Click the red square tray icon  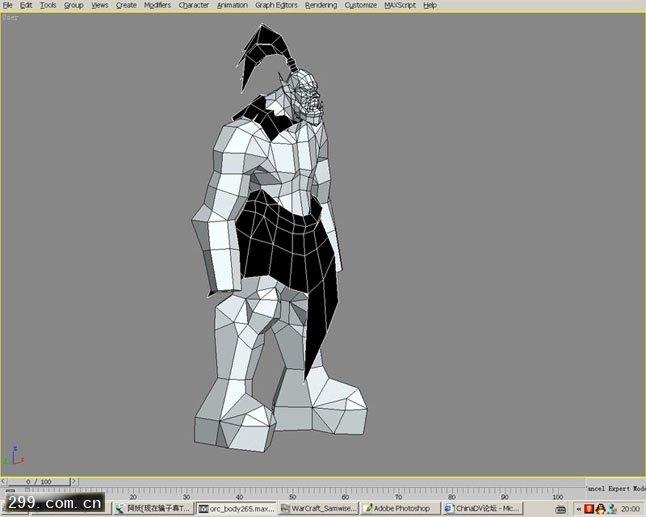(x=589, y=509)
